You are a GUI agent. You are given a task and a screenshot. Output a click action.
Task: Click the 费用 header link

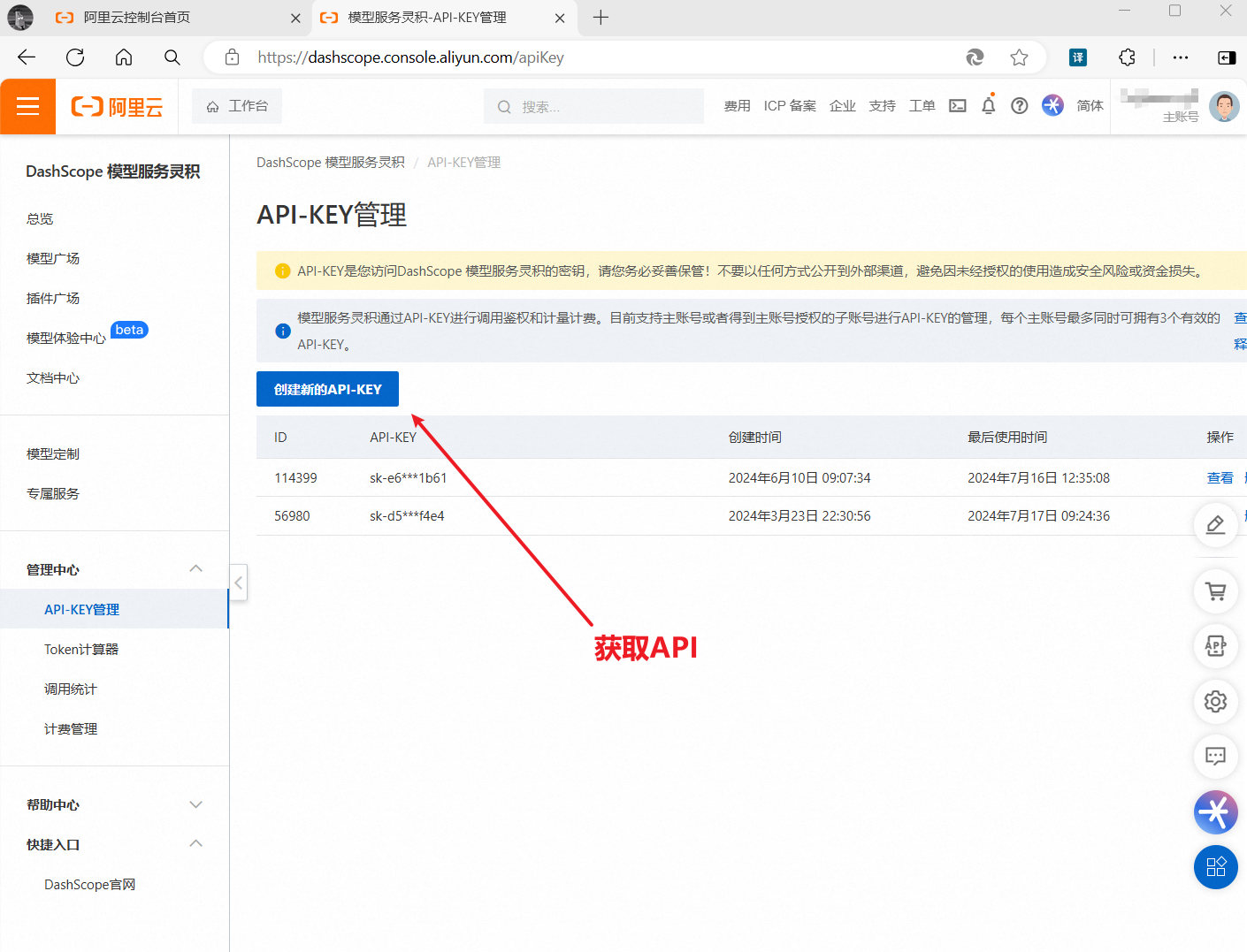(x=737, y=106)
